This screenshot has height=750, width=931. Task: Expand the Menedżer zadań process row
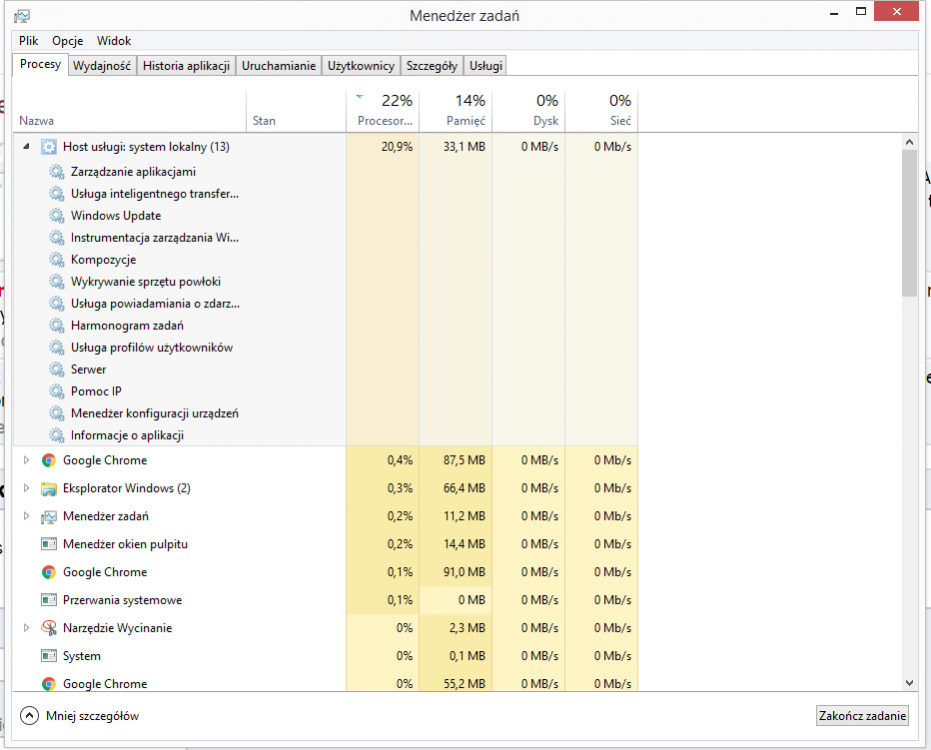coord(27,516)
